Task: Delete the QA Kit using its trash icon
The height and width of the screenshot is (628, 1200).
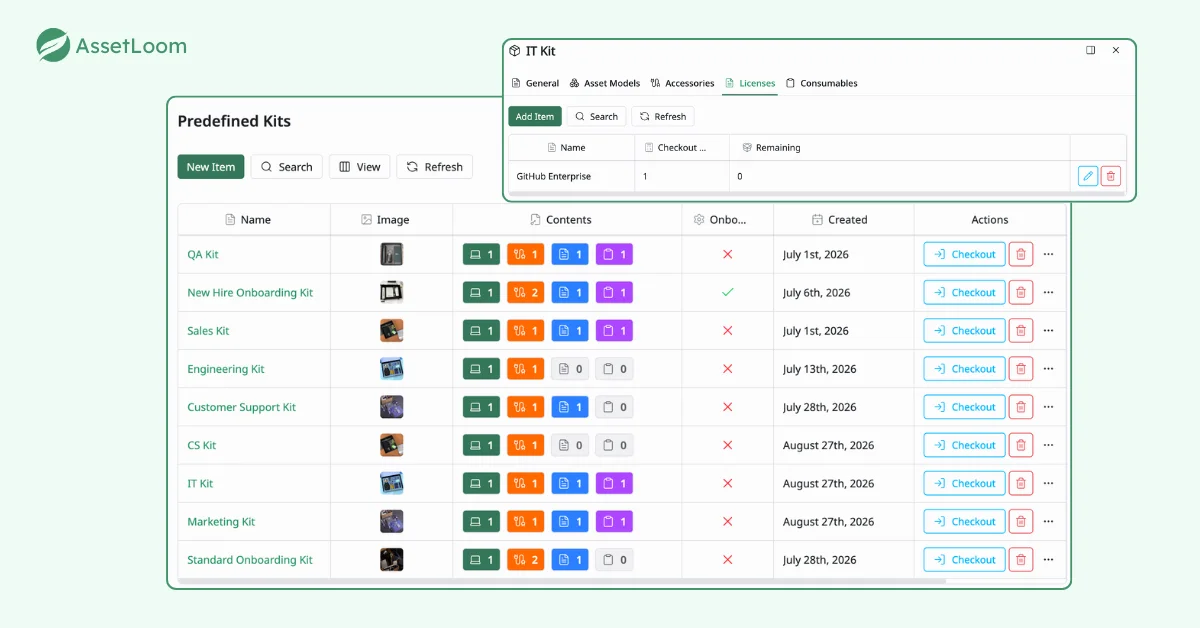Action: 1020,254
